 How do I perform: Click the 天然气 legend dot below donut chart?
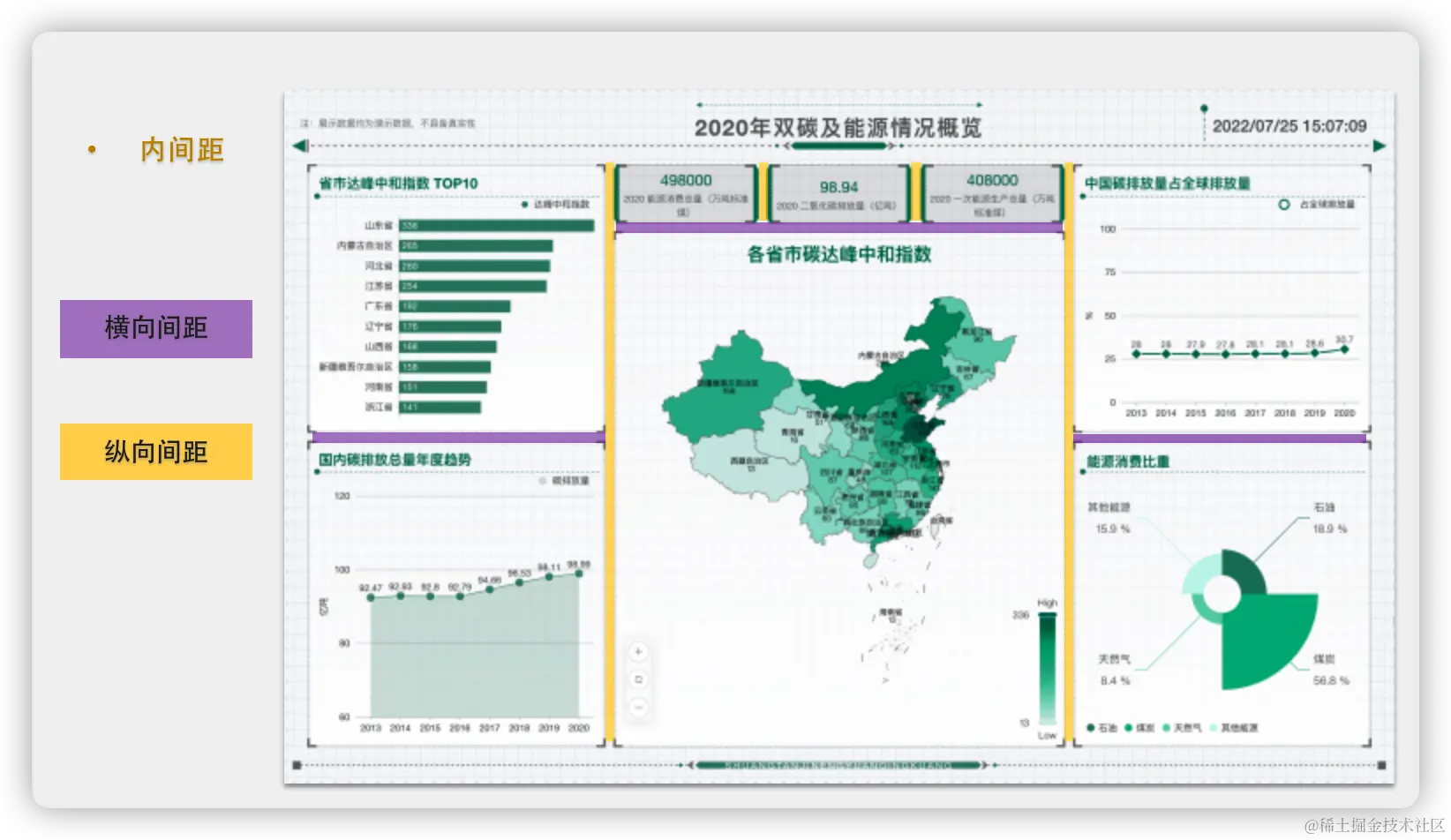click(1166, 726)
